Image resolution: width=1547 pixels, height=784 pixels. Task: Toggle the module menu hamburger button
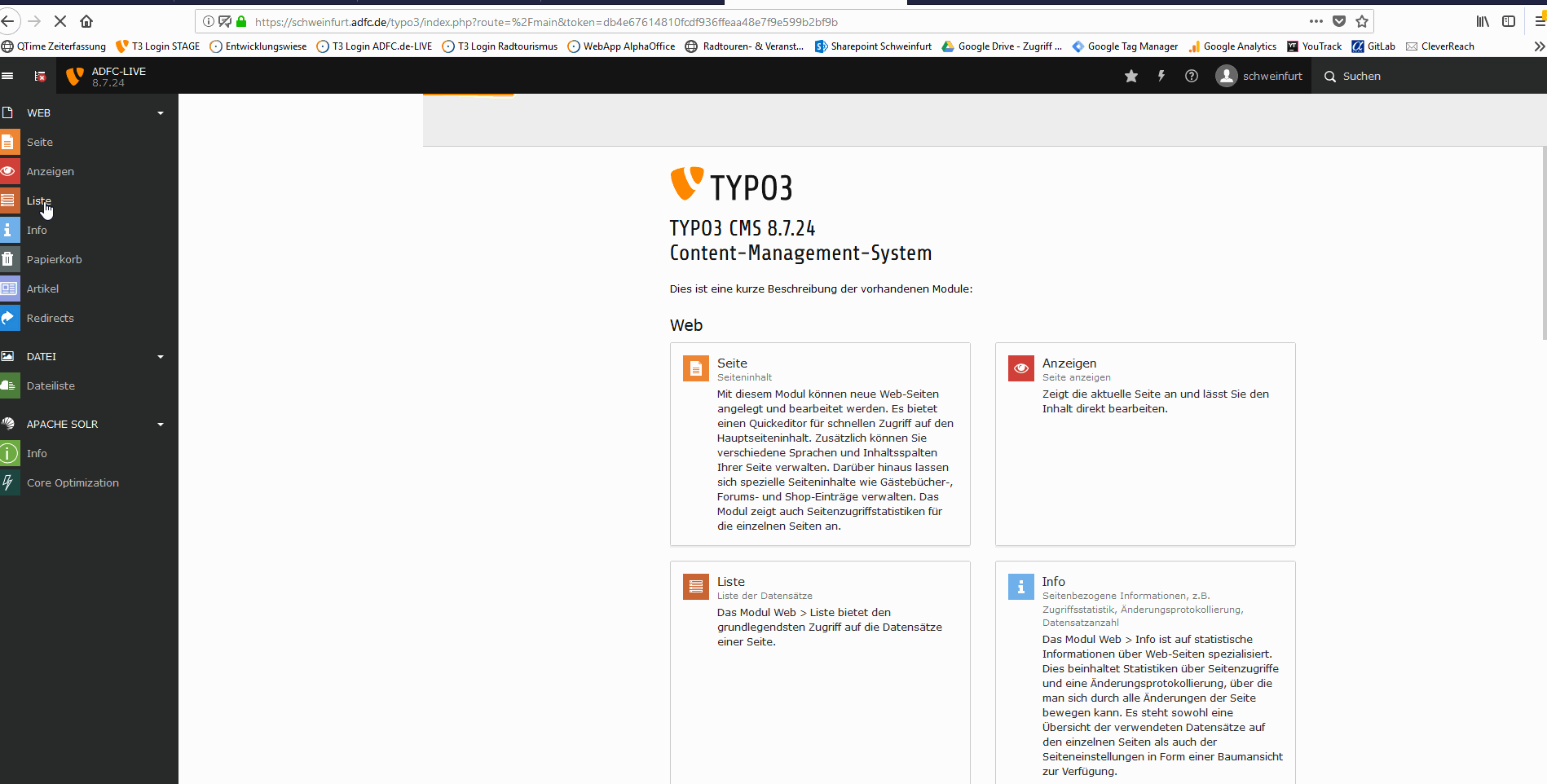(8, 76)
